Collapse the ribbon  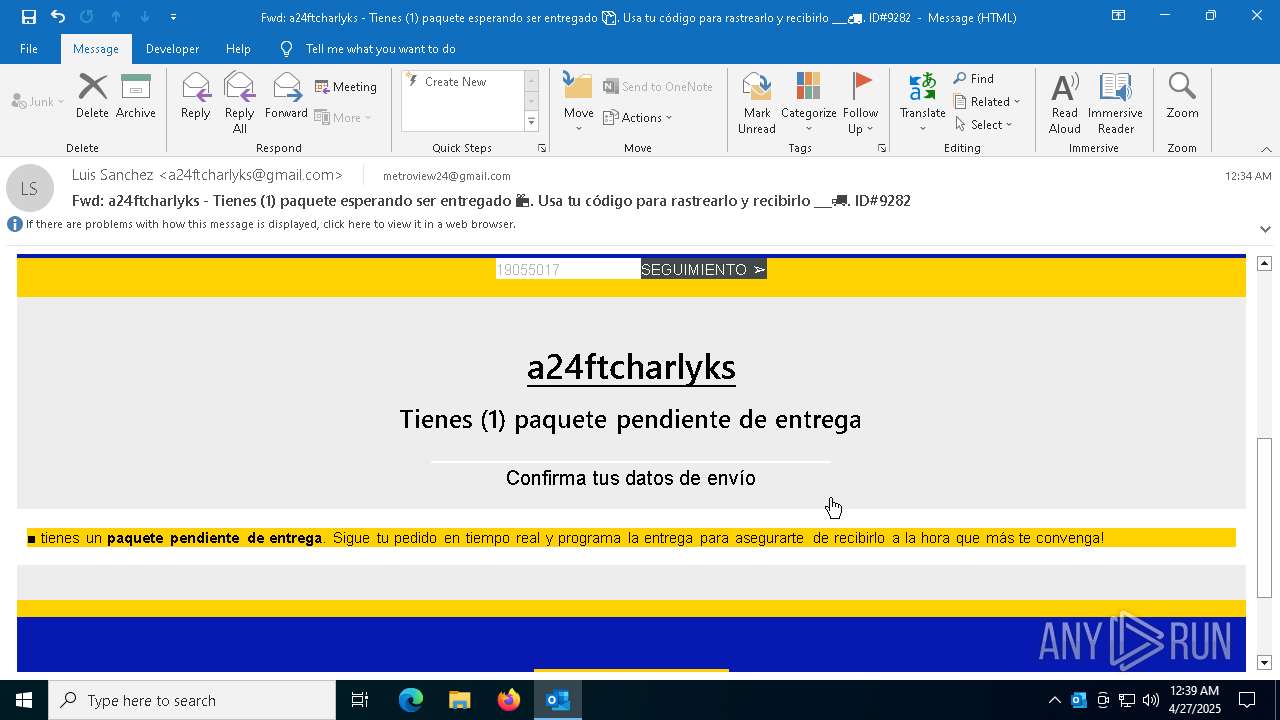click(x=1266, y=149)
